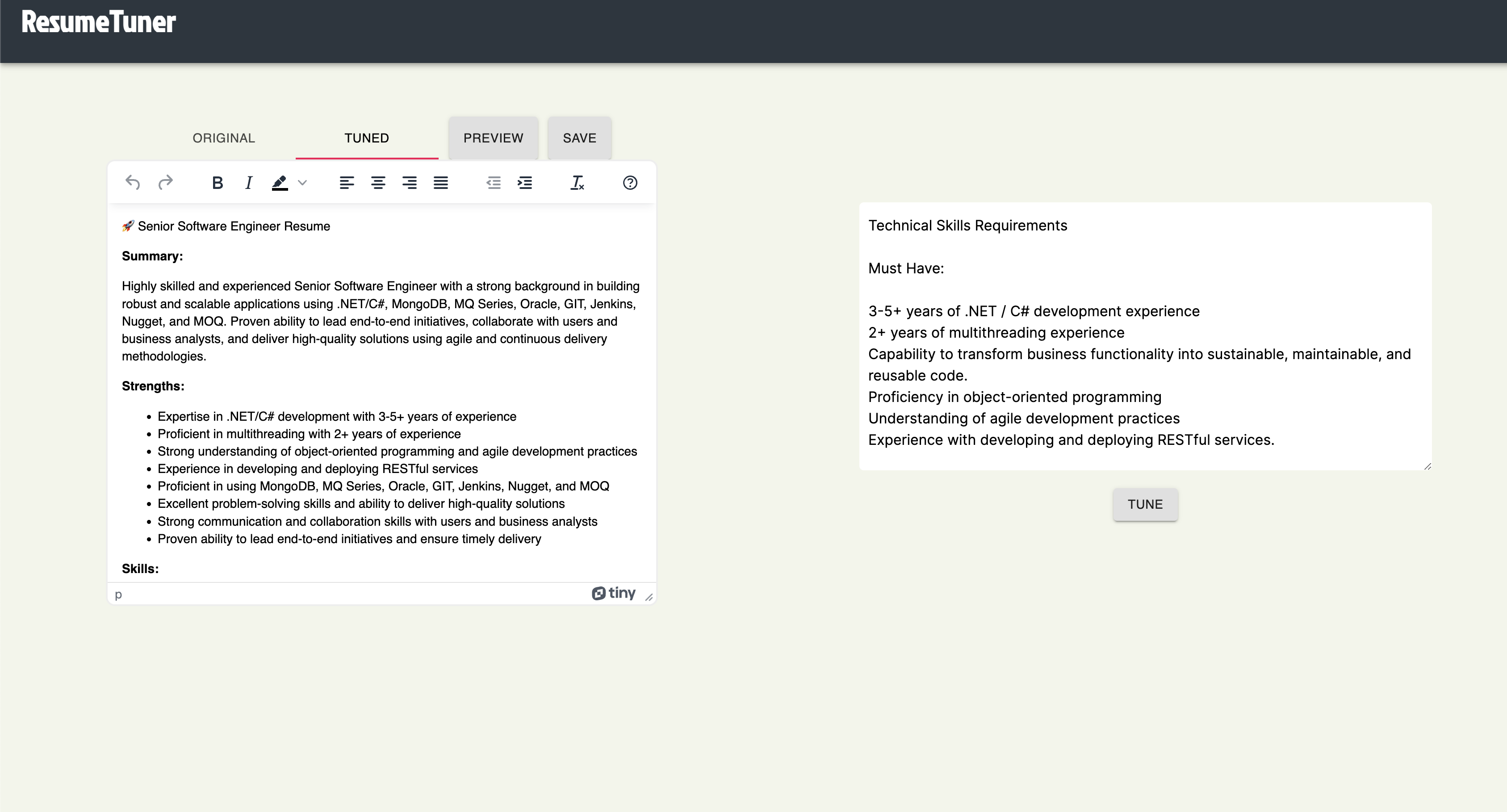The image size is (1507, 812).
Task: Switch to the Original tab
Action: tap(223, 138)
